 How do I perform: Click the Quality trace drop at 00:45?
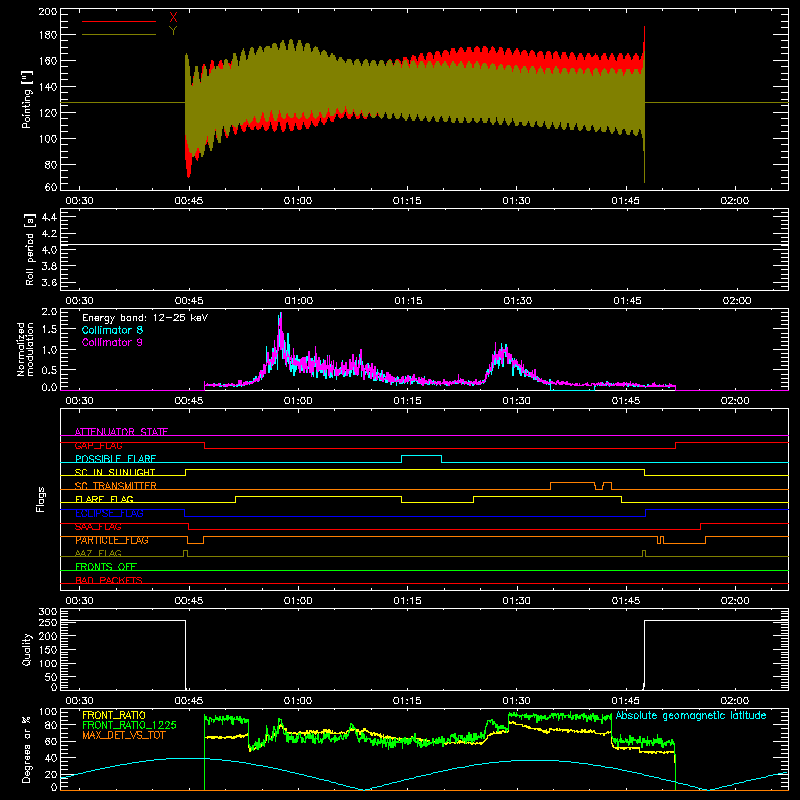pos(186,655)
